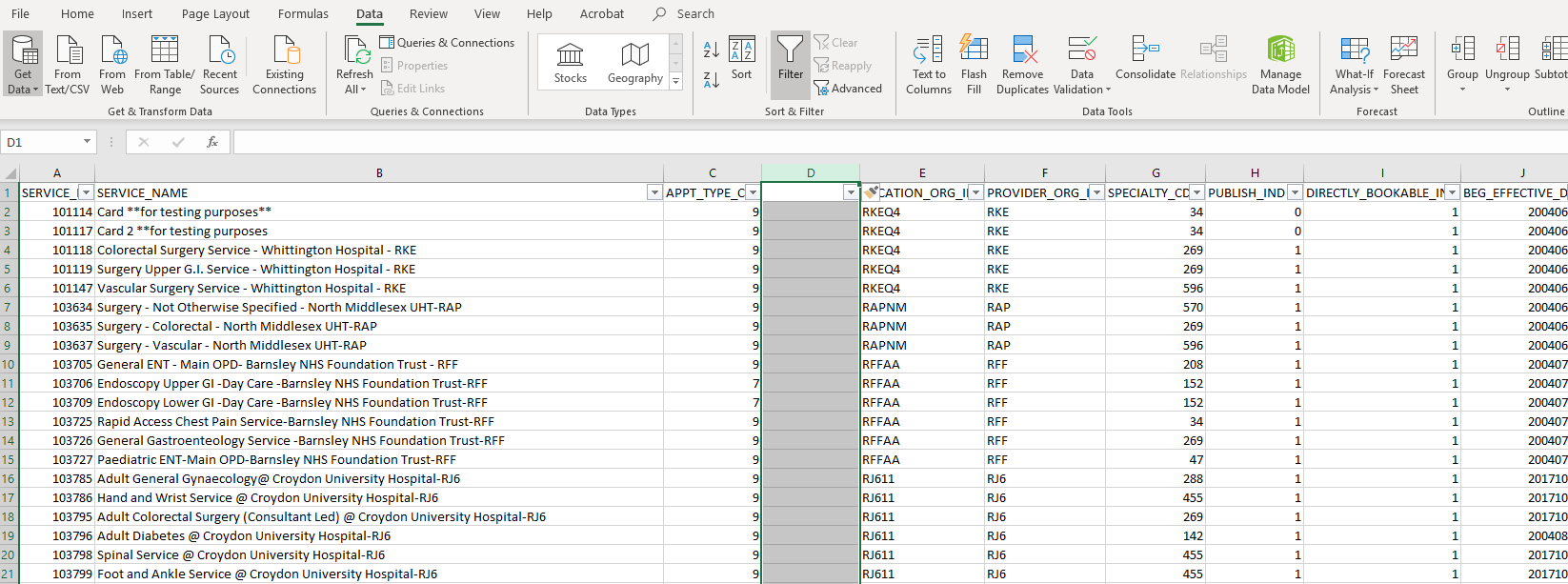Screen dimensions: 1568x584
Task: Switch to the Home tab
Action: pos(77,13)
